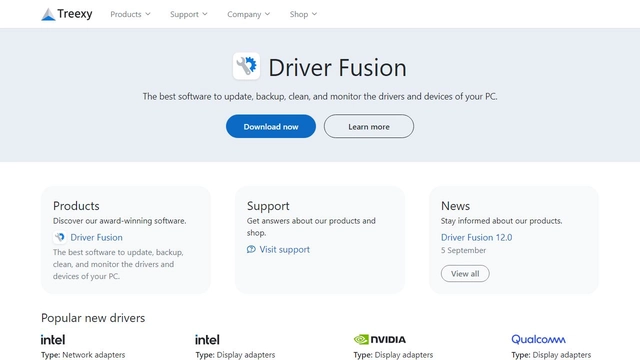
Task: Click the large Driver Fusion wrench-gear icon
Action: [x=247, y=66]
